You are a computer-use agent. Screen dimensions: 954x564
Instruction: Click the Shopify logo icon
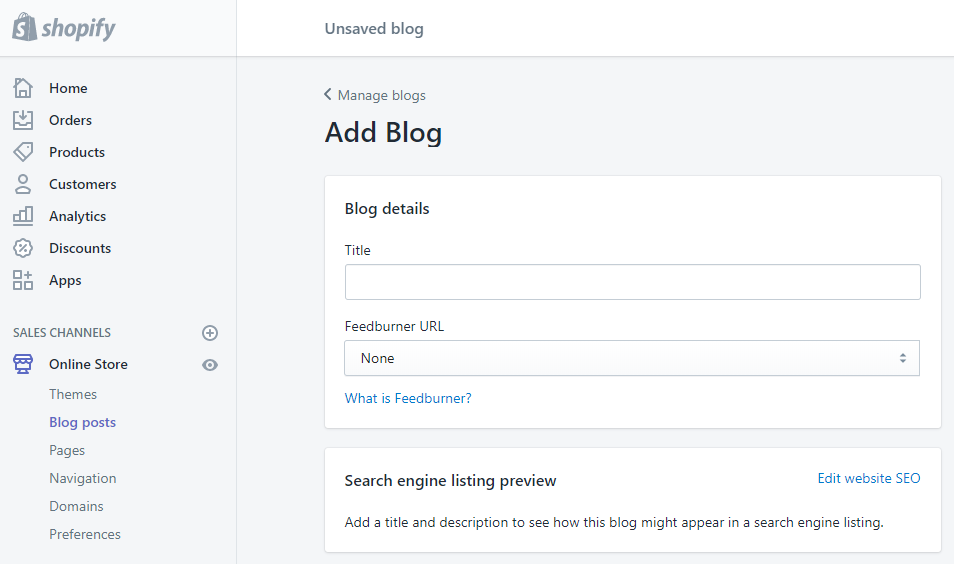click(x=24, y=28)
